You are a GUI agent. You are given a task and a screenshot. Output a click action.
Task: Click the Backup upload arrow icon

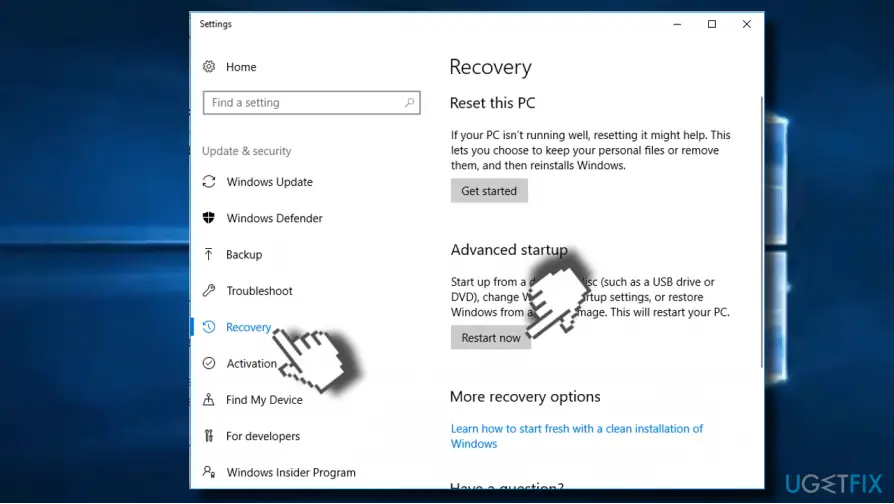(x=209, y=254)
